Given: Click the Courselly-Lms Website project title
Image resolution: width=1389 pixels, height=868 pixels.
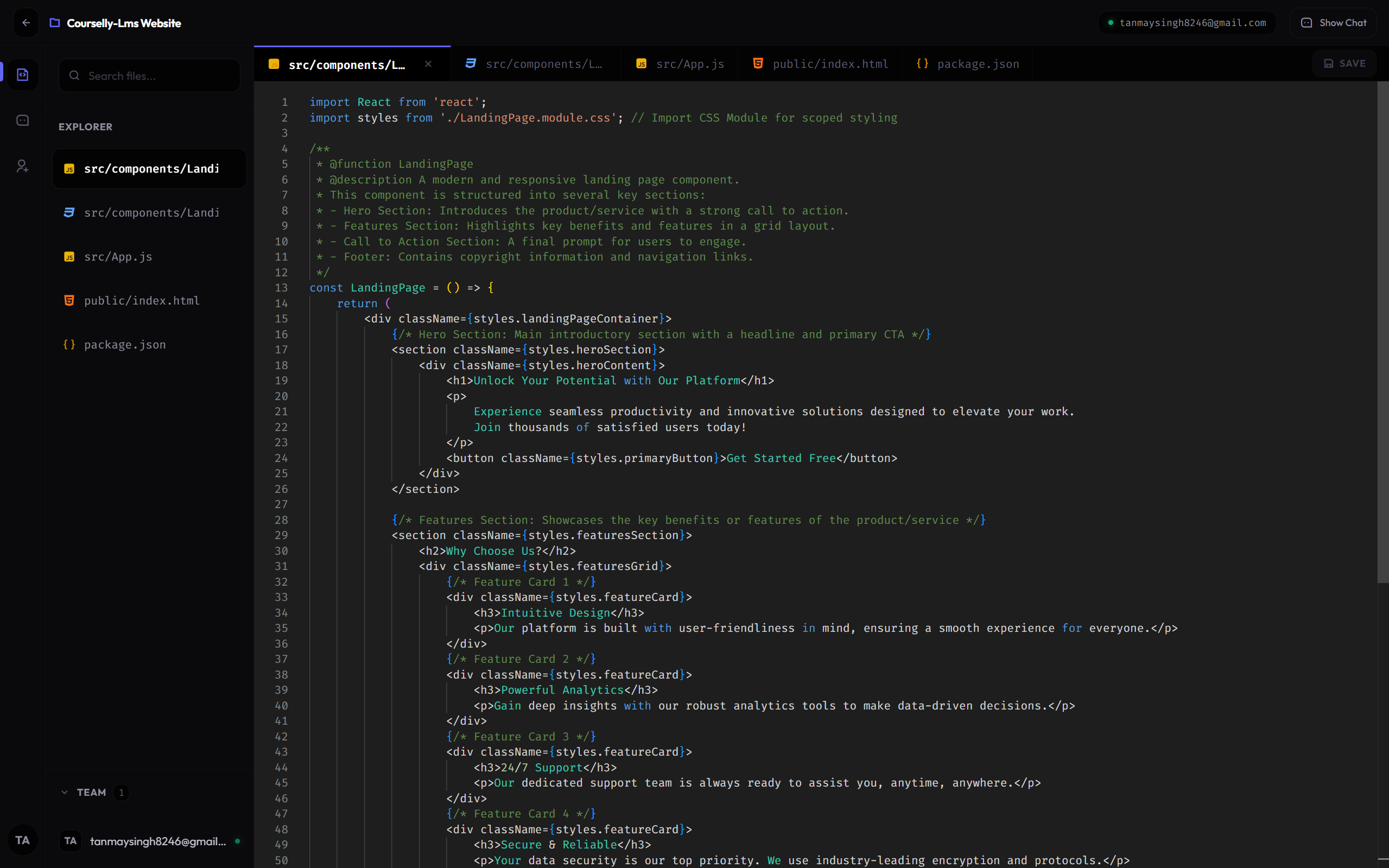Looking at the screenshot, I should click(124, 23).
